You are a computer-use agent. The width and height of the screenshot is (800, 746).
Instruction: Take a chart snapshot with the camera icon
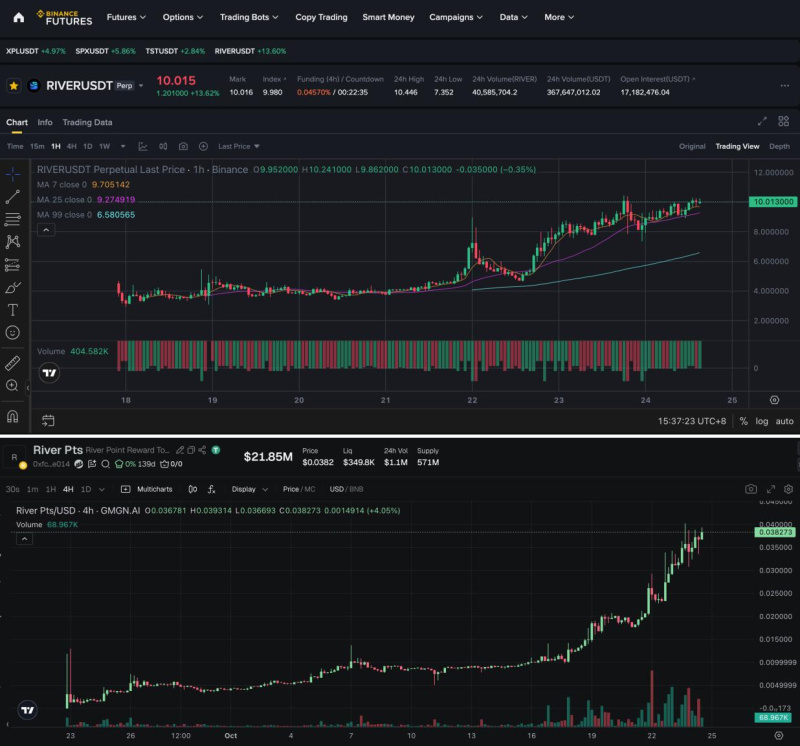click(182, 147)
